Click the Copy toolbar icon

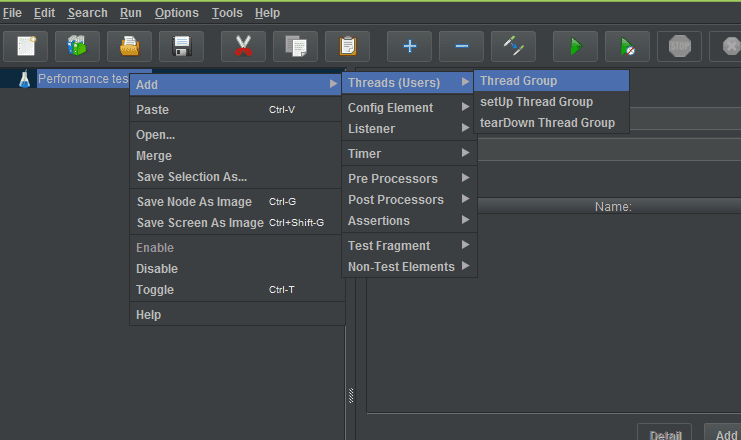(294, 46)
